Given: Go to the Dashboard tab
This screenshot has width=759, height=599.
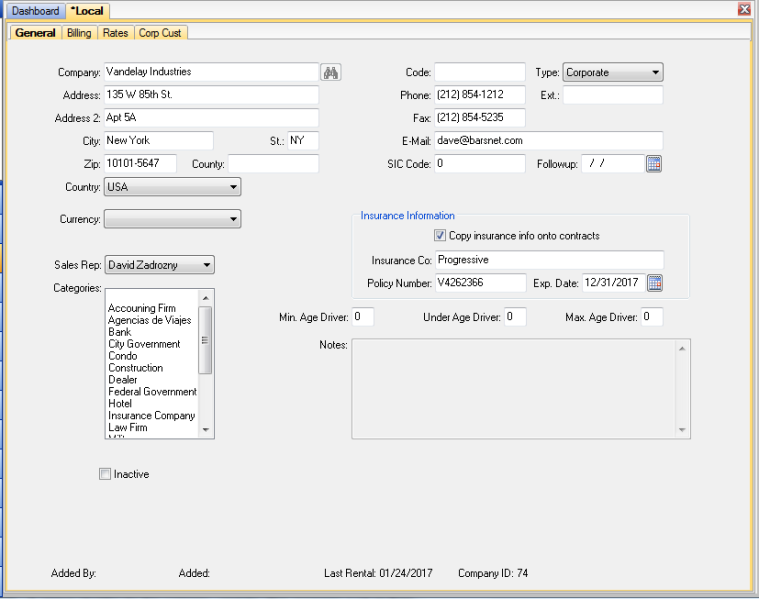Looking at the screenshot, I should coord(35,11).
